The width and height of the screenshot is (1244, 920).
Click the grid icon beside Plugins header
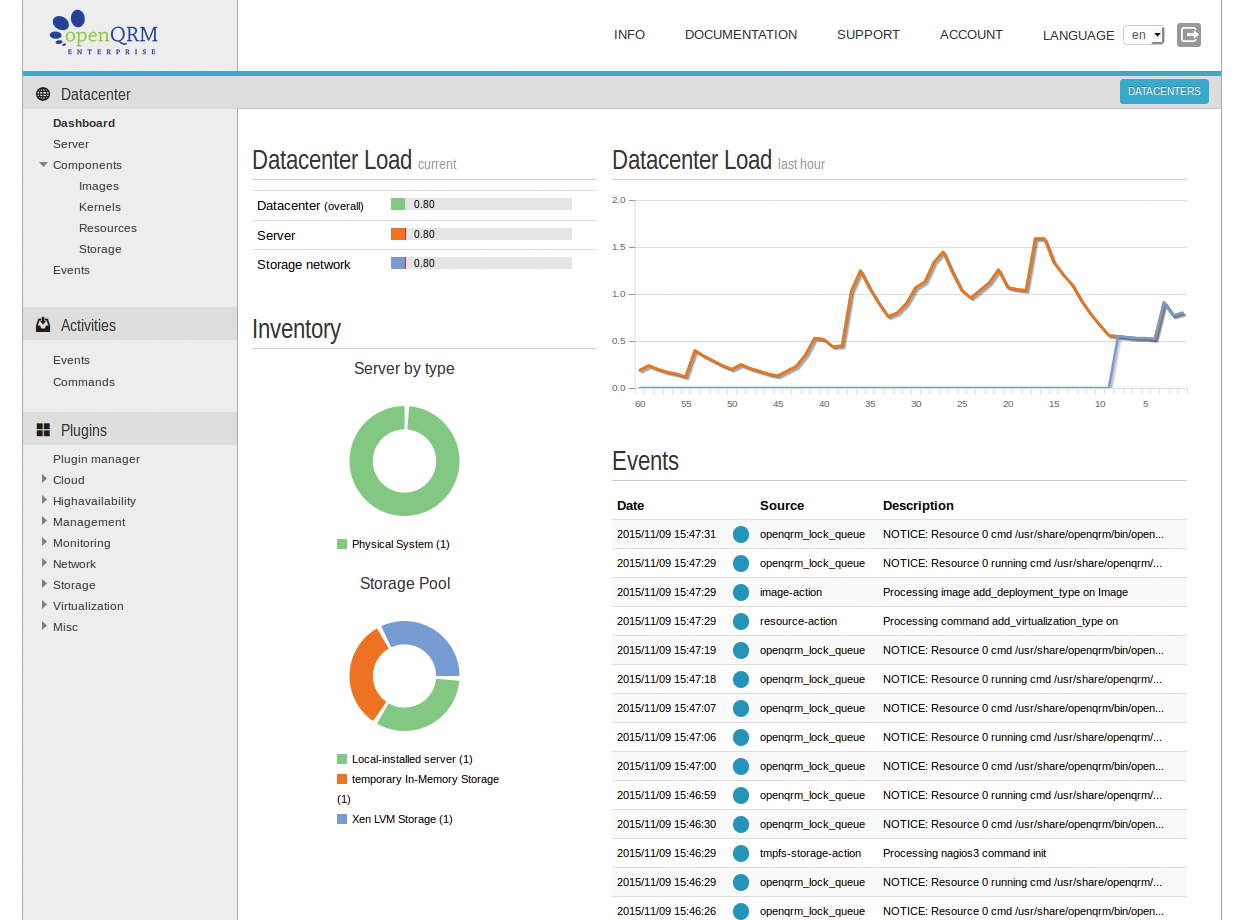[x=41, y=429]
